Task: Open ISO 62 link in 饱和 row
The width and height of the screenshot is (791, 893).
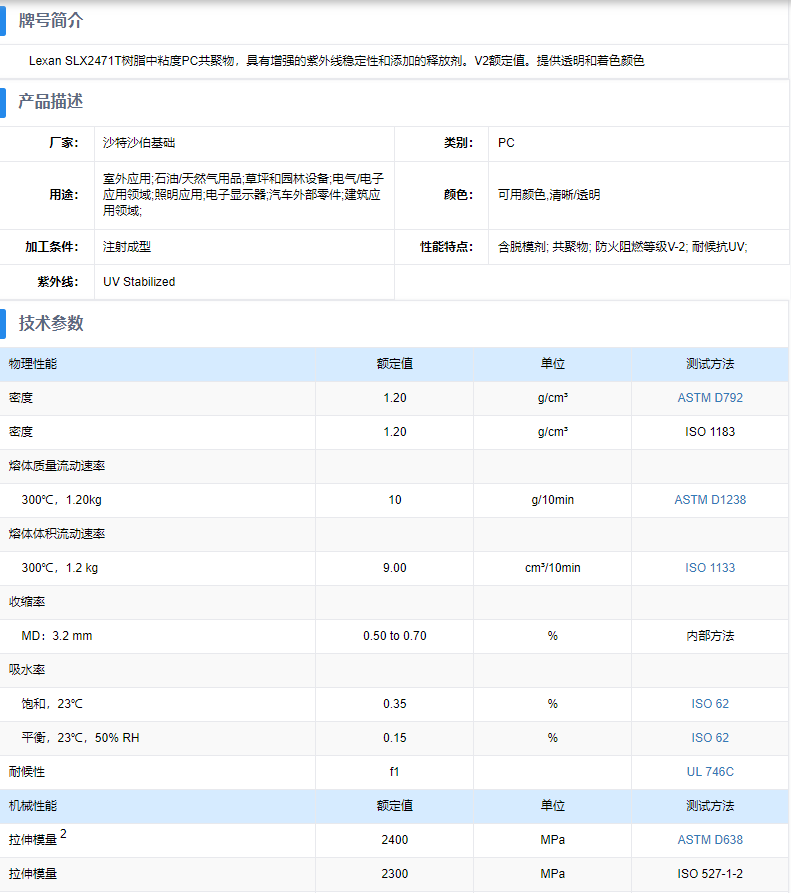Action: point(710,704)
